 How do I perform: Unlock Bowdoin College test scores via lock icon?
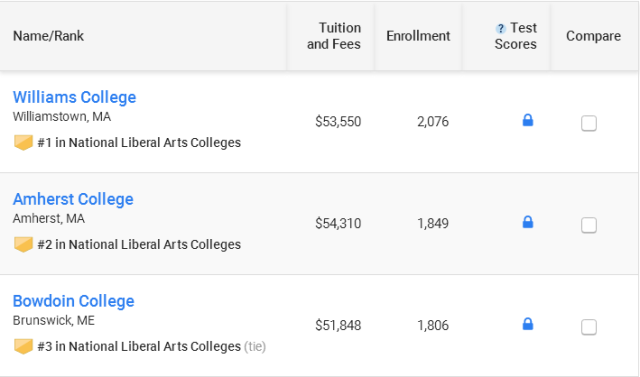click(x=528, y=324)
